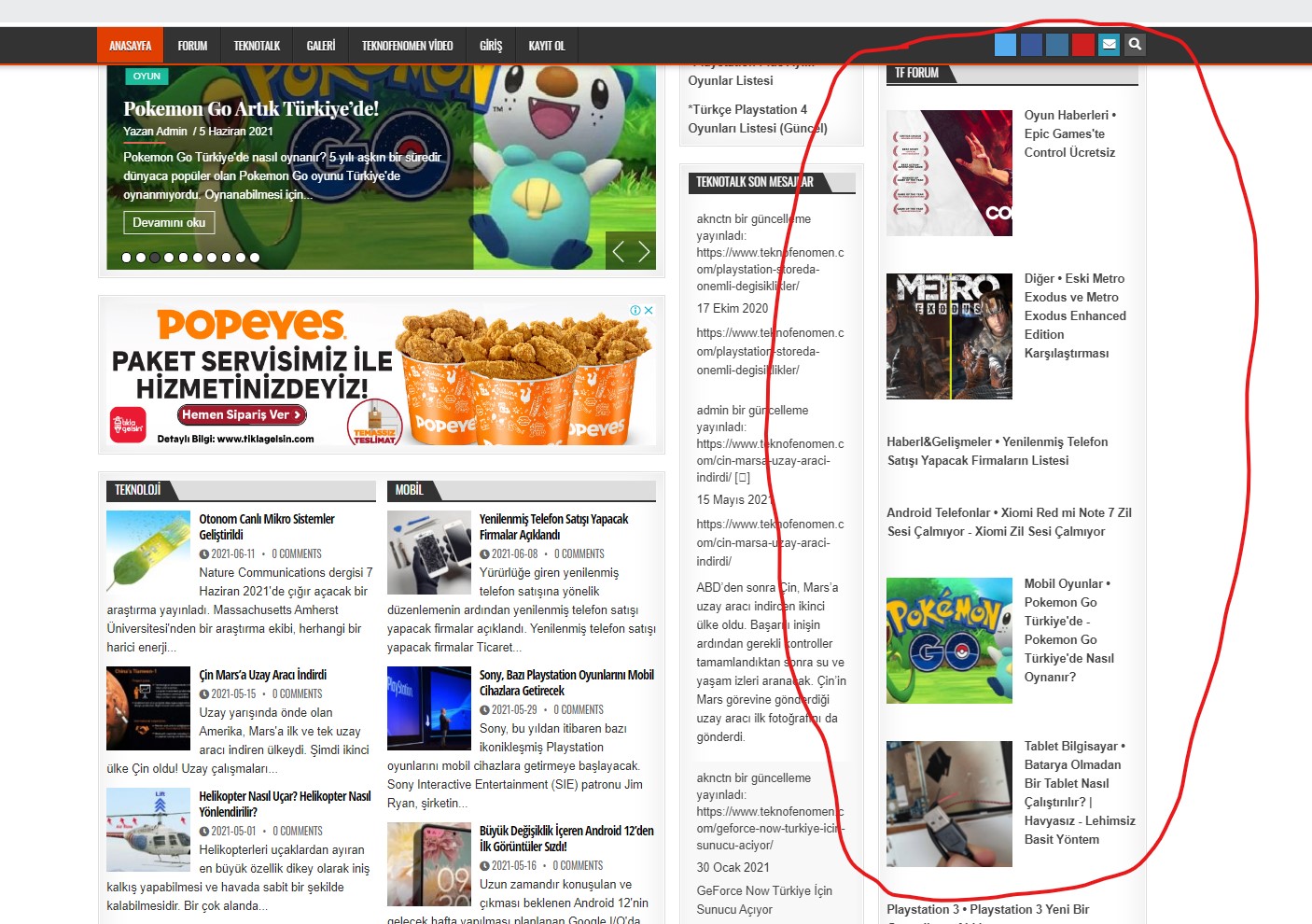
Task: Open the search magnifier icon in top bar
Action: pos(1135,44)
